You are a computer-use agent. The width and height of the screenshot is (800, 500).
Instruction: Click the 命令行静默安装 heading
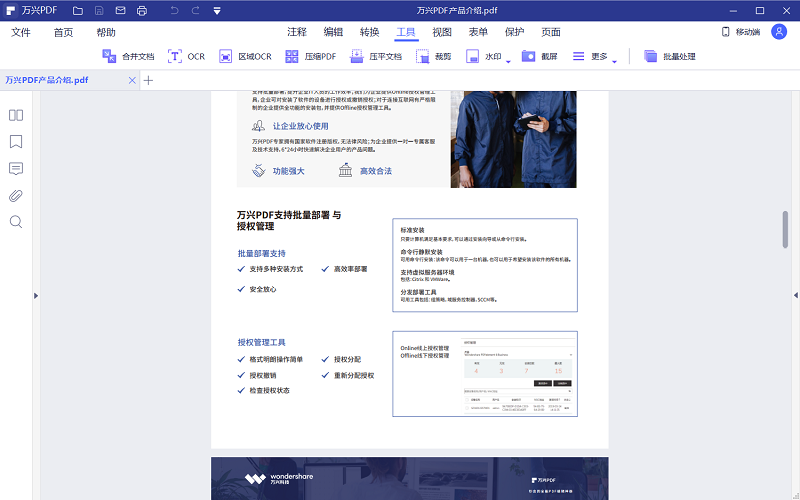(421, 252)
